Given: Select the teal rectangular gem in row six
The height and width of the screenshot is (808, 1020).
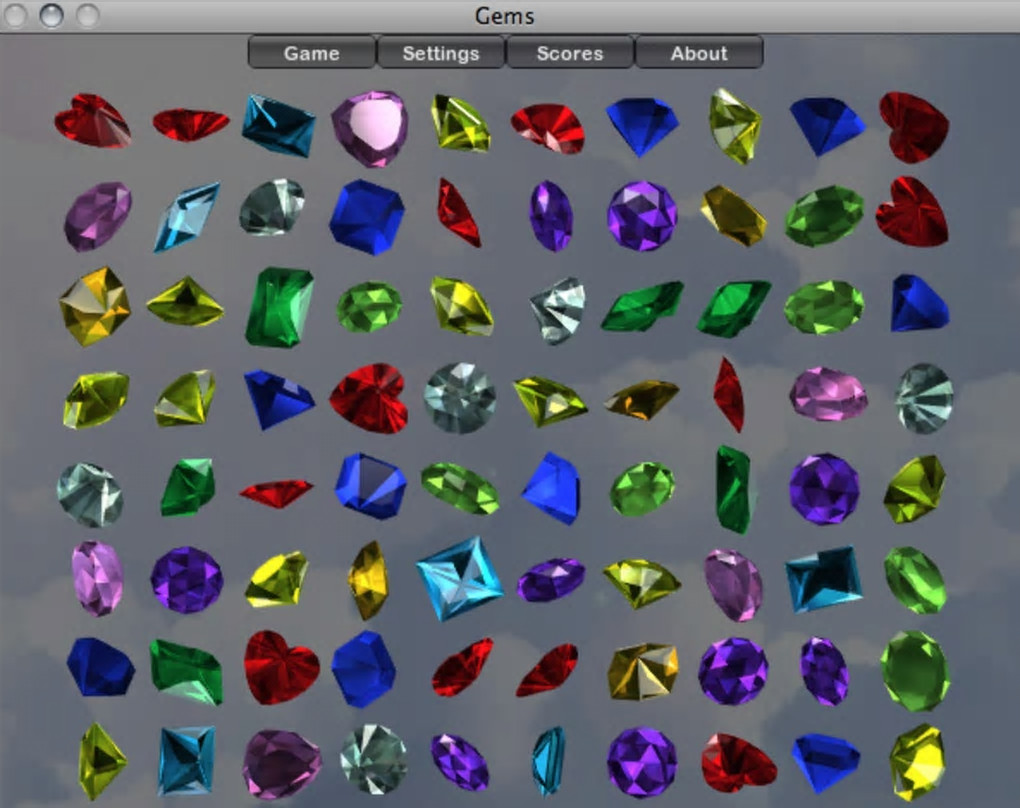Looking at the screenshot, I should pos(824,579).
